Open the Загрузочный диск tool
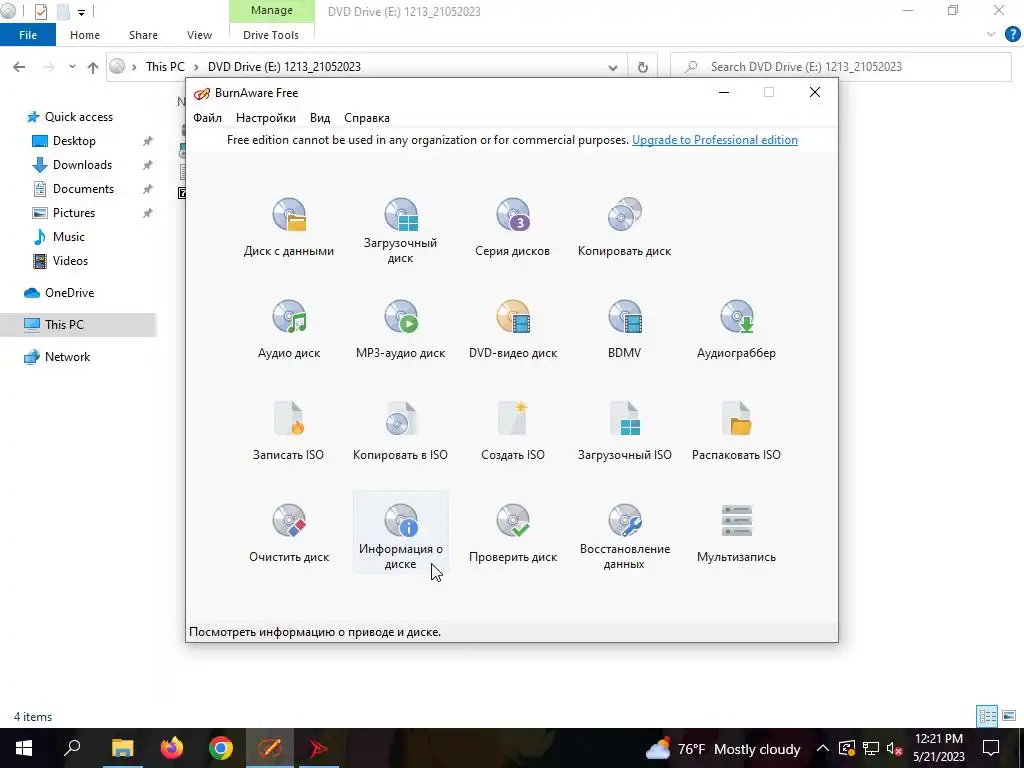The width and height of the screenshot is (1024, 768). (x=400, y=231)
